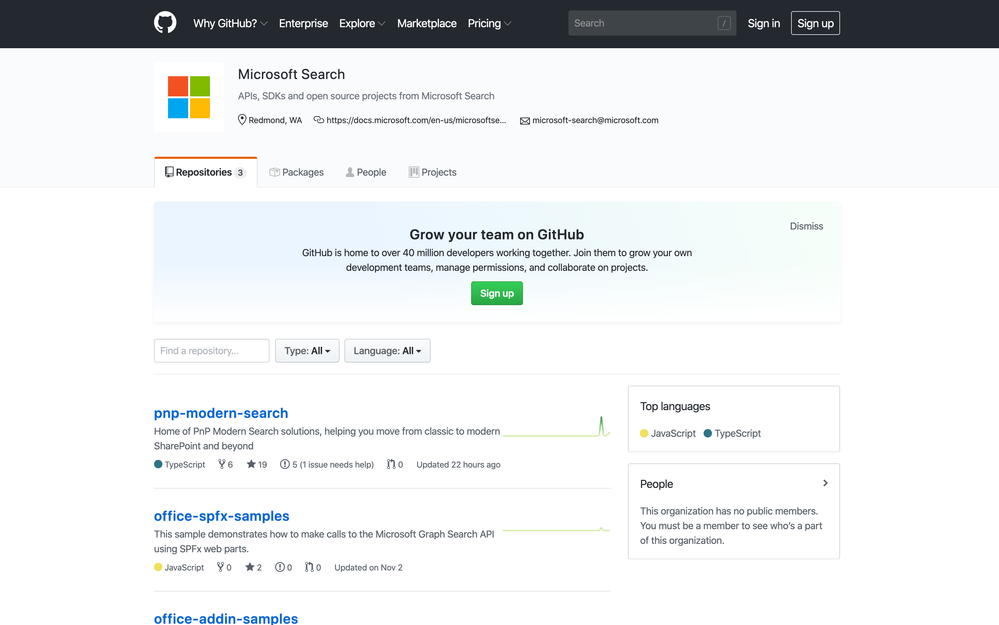Image resolution: width=999 pixels, height=625 pixels.
Task: Click JavaScript in Top languages
Action: click(673, 433)
